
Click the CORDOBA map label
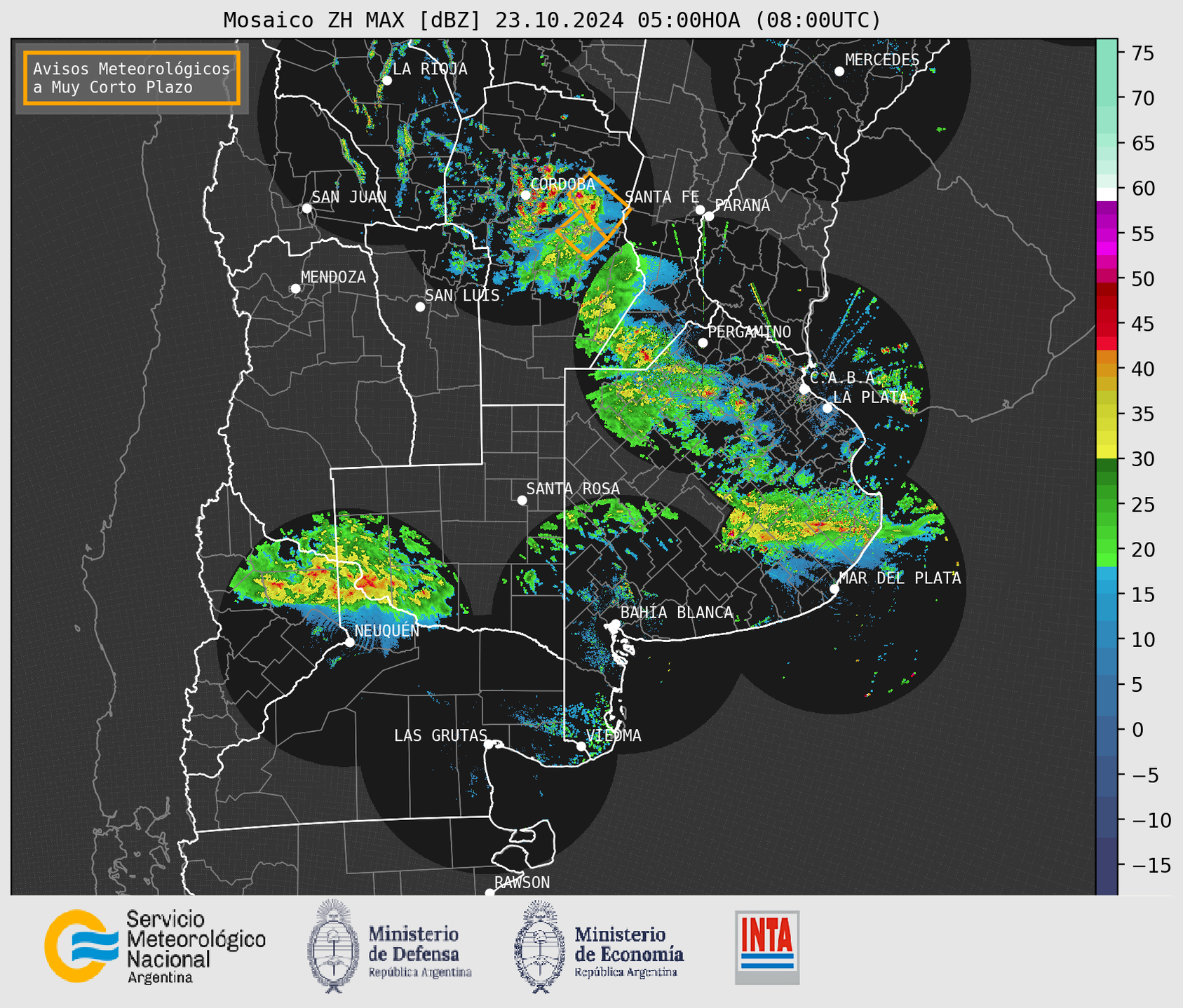tap(562, 184)
